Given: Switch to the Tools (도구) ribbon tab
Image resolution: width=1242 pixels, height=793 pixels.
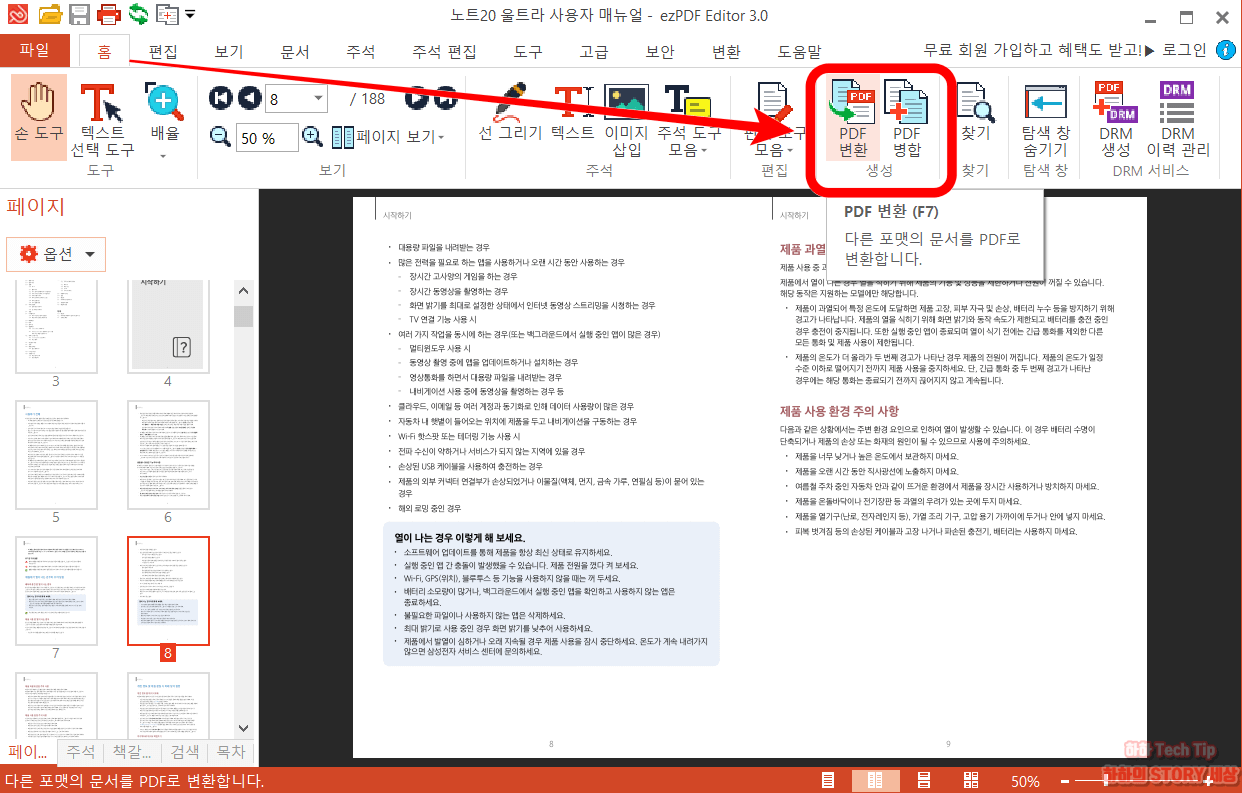Looking at the screenshot, I should click(528, 51).
